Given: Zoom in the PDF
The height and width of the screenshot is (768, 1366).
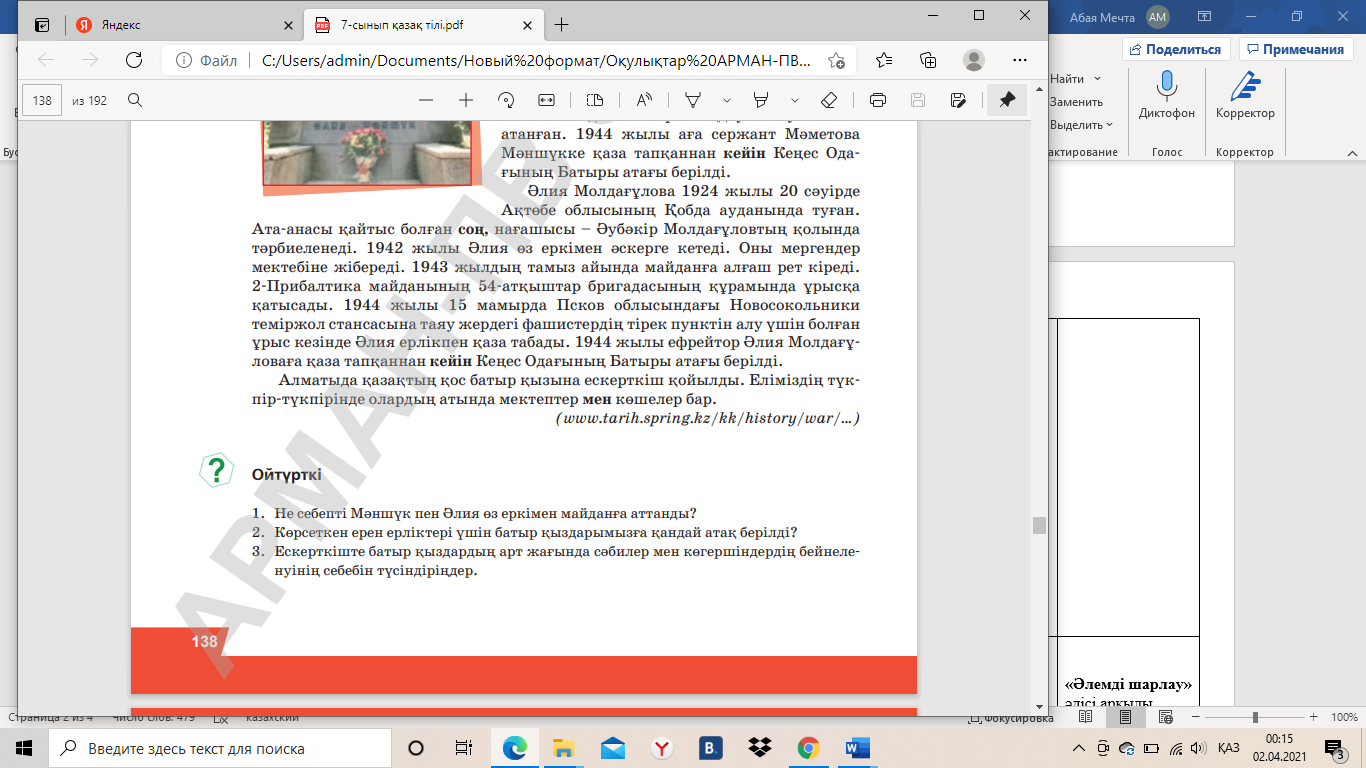Looking at the screenshot, I should click(x=466, y=100).
